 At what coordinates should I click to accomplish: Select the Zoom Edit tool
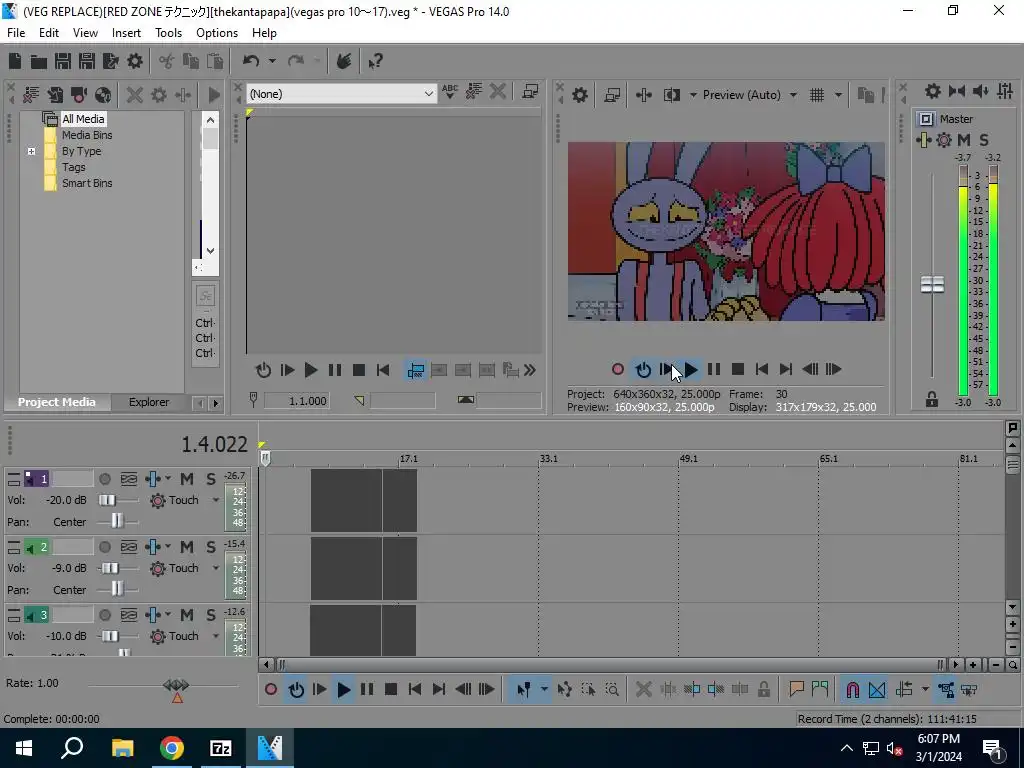tap(612, 690)
